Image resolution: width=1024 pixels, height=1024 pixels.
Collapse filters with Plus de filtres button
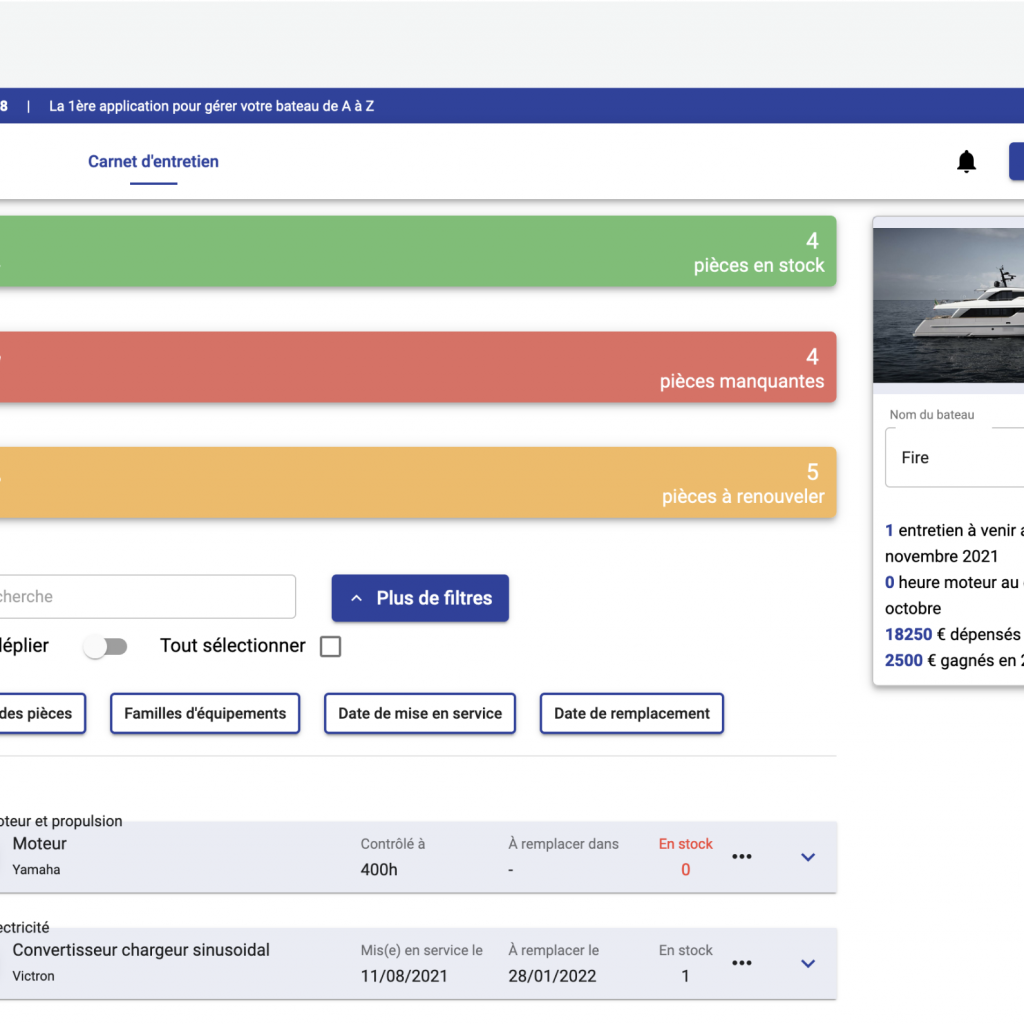coord(420,598)
